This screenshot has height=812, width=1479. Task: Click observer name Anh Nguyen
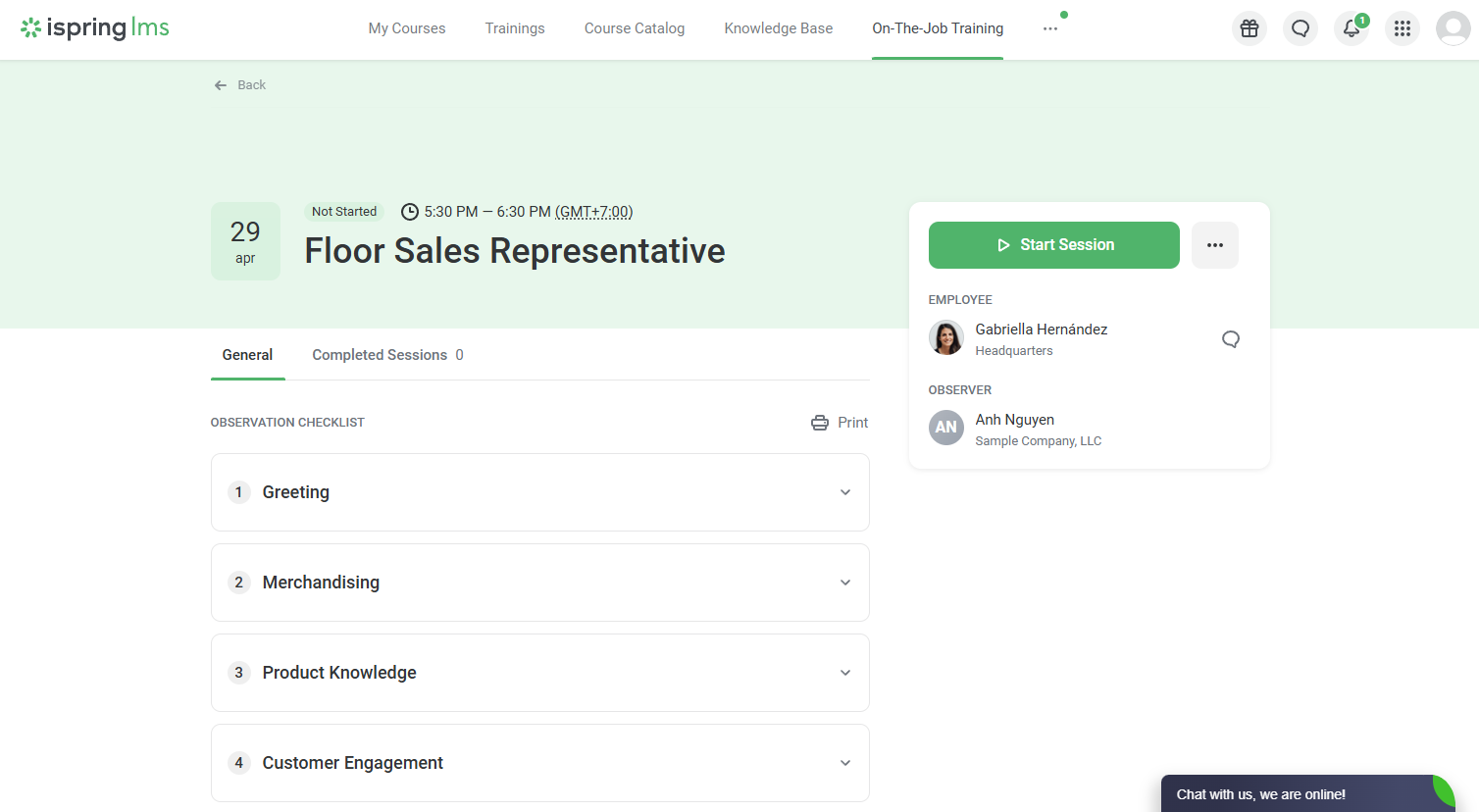tap(1015, 420)
